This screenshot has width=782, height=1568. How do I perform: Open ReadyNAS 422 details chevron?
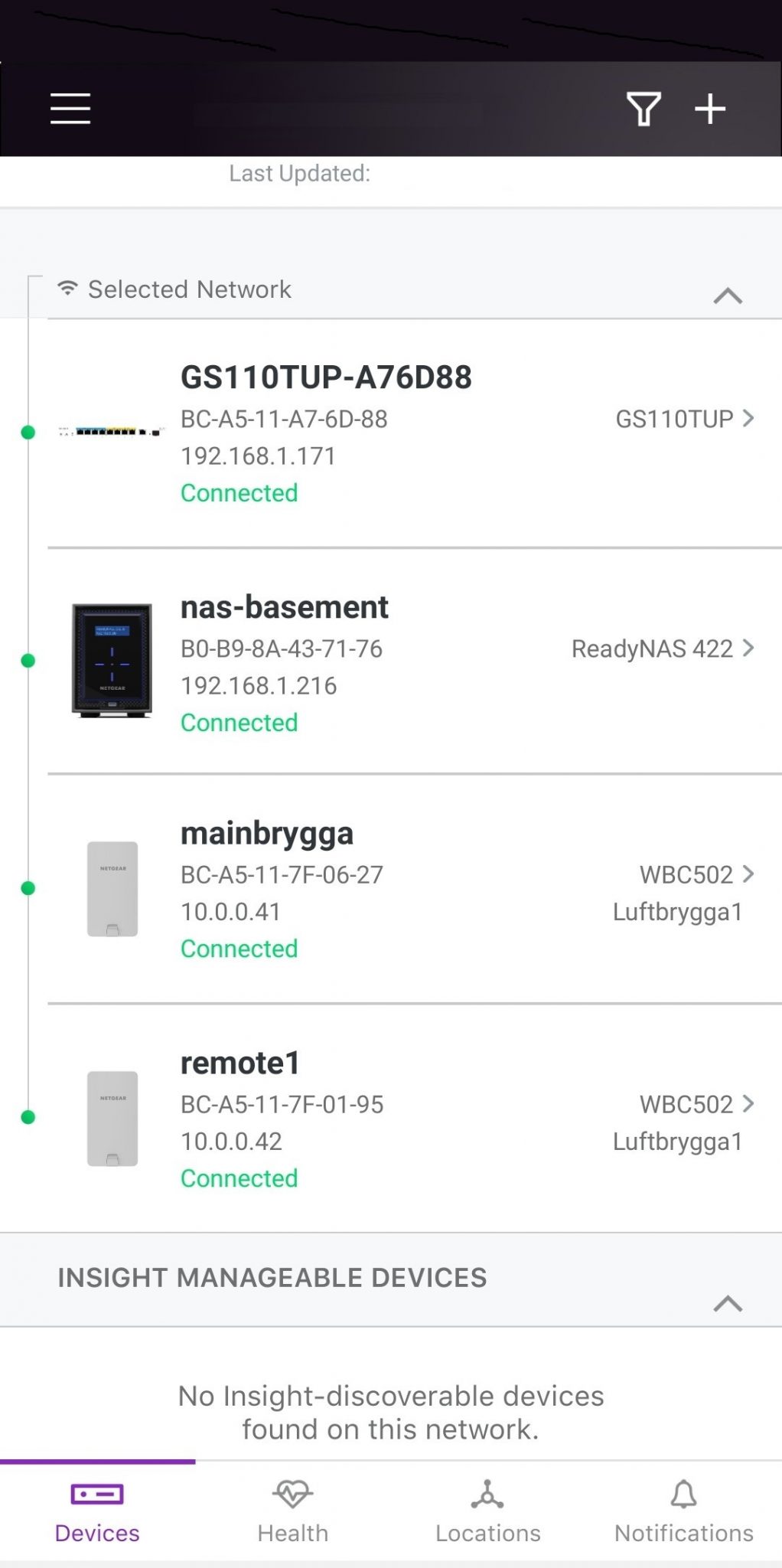tap(748, 648)
